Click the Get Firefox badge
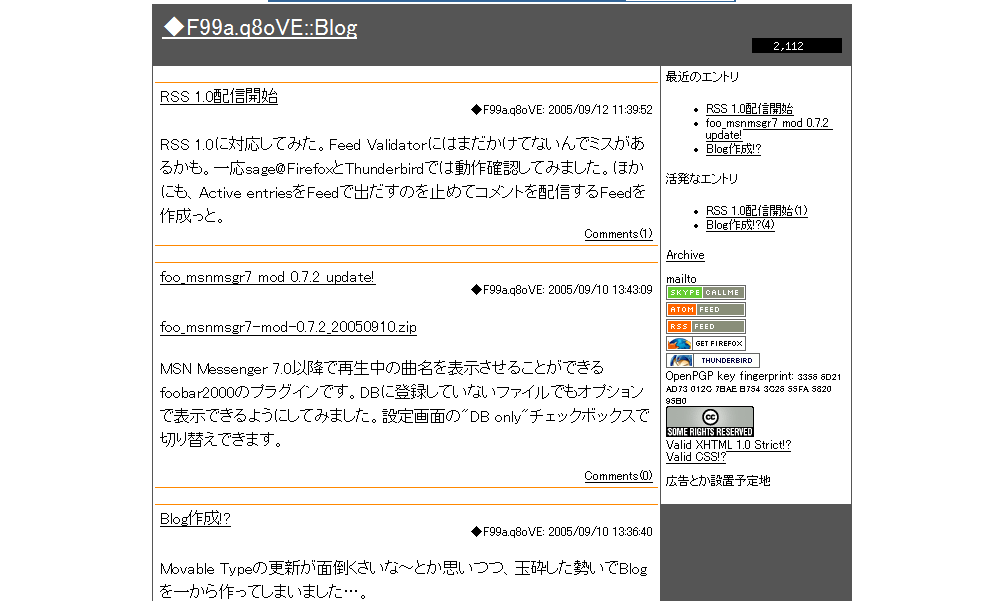 coord(705,344)
